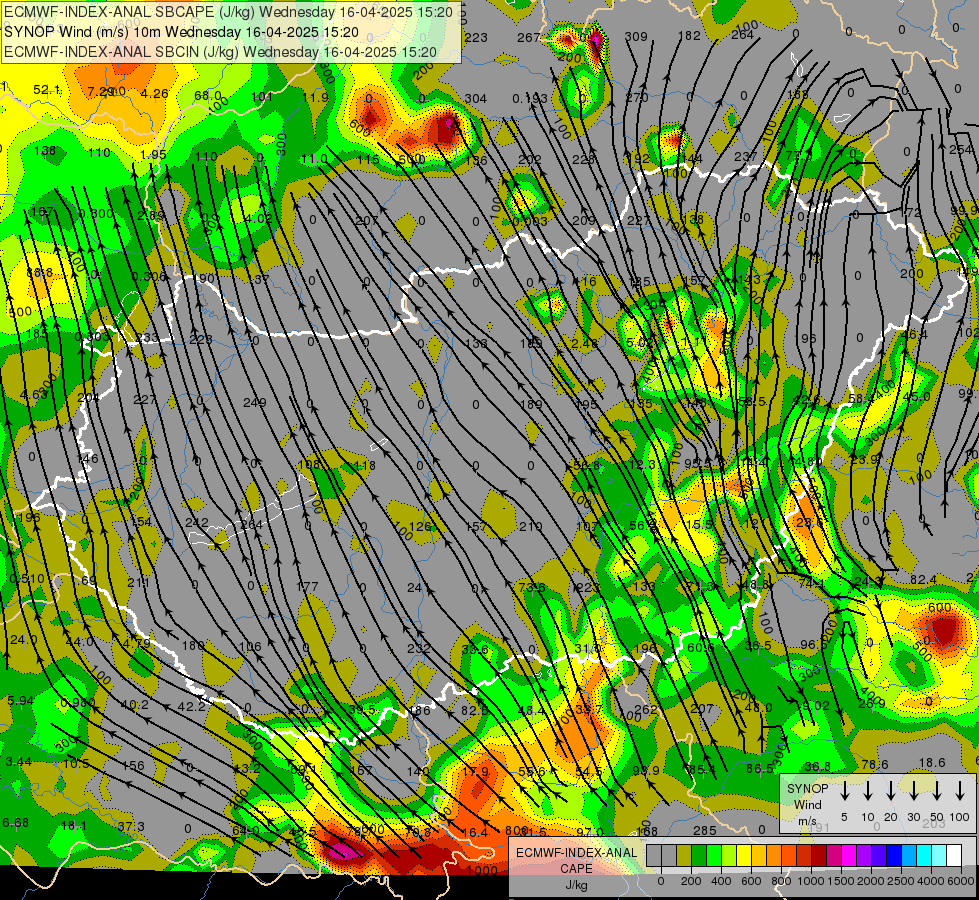
Task: Click the map value 254
Action: 960,150
